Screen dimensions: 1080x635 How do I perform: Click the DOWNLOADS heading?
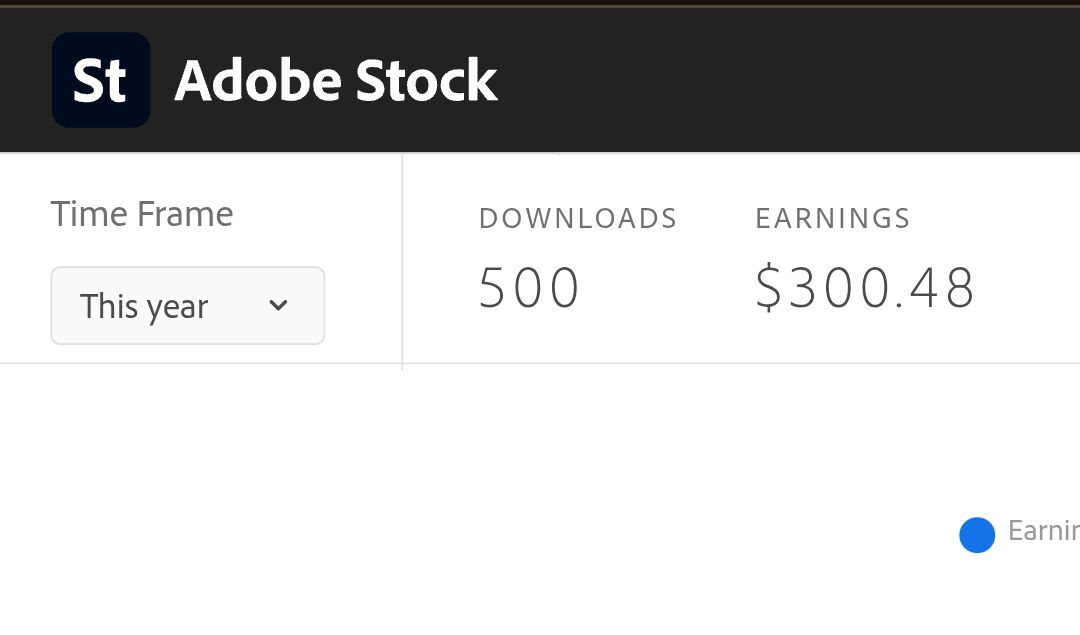(x=578, y=218)
